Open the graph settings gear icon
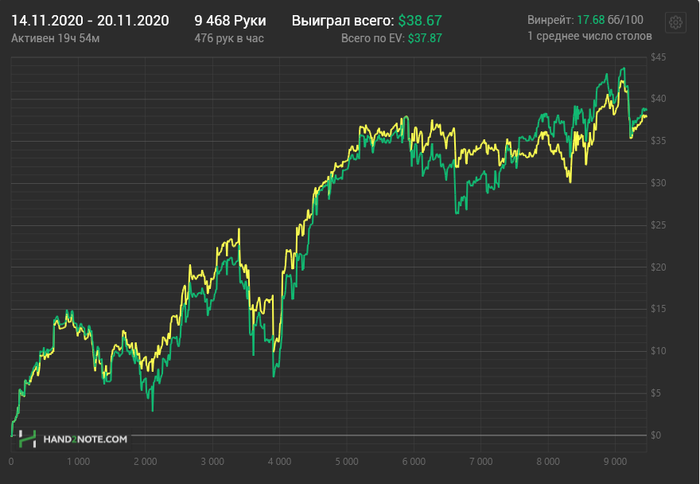The width and height of the screenshot is (700, 484). [675, 22]
